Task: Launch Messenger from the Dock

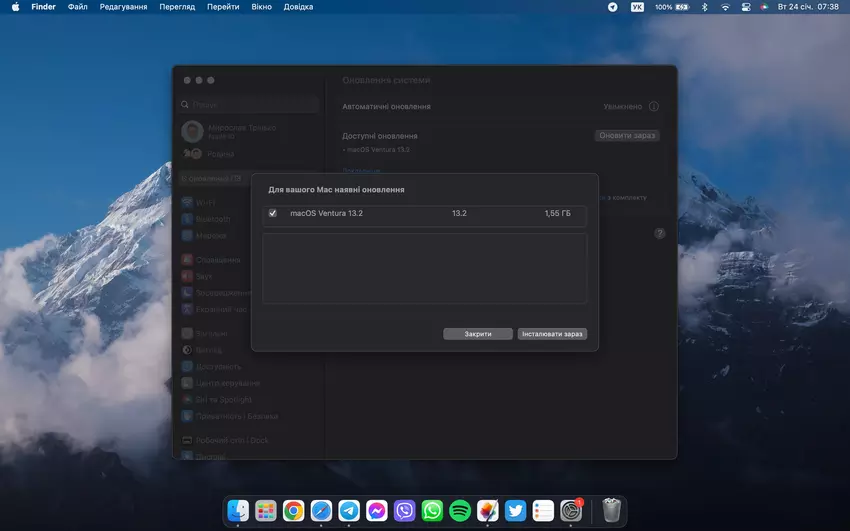Action: pos(377,511)
